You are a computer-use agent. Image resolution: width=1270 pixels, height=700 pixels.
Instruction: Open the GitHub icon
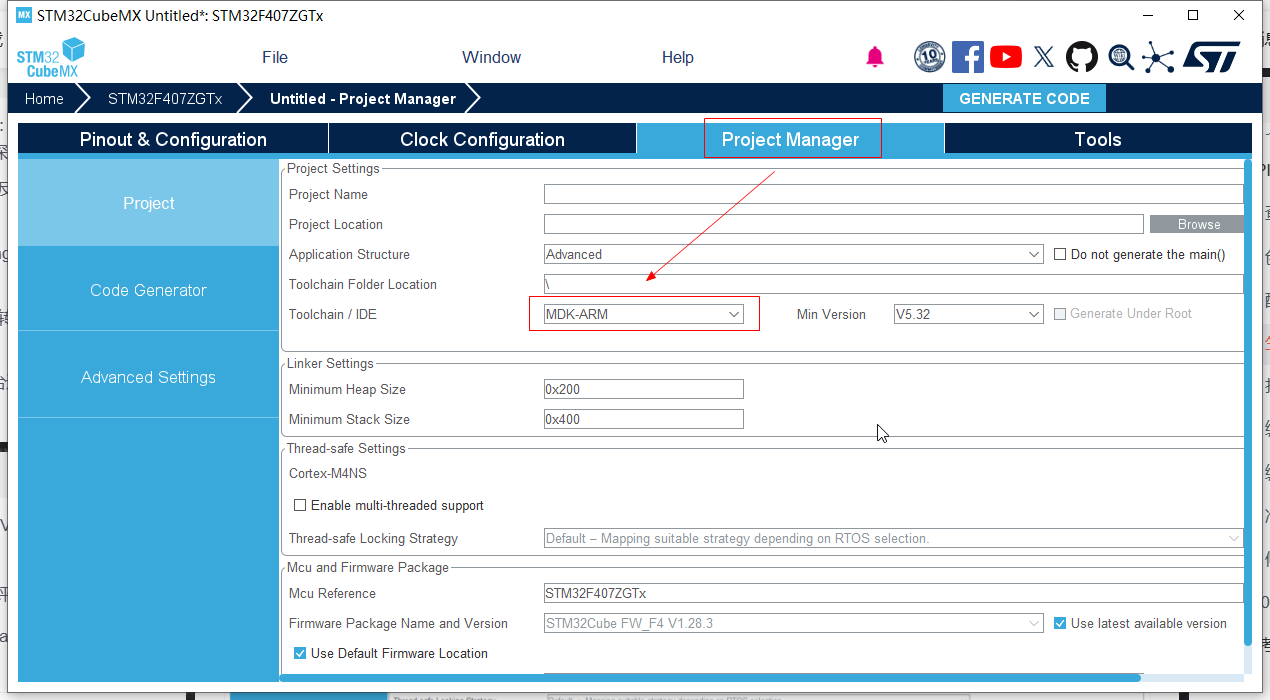[x=1082, y=57]
